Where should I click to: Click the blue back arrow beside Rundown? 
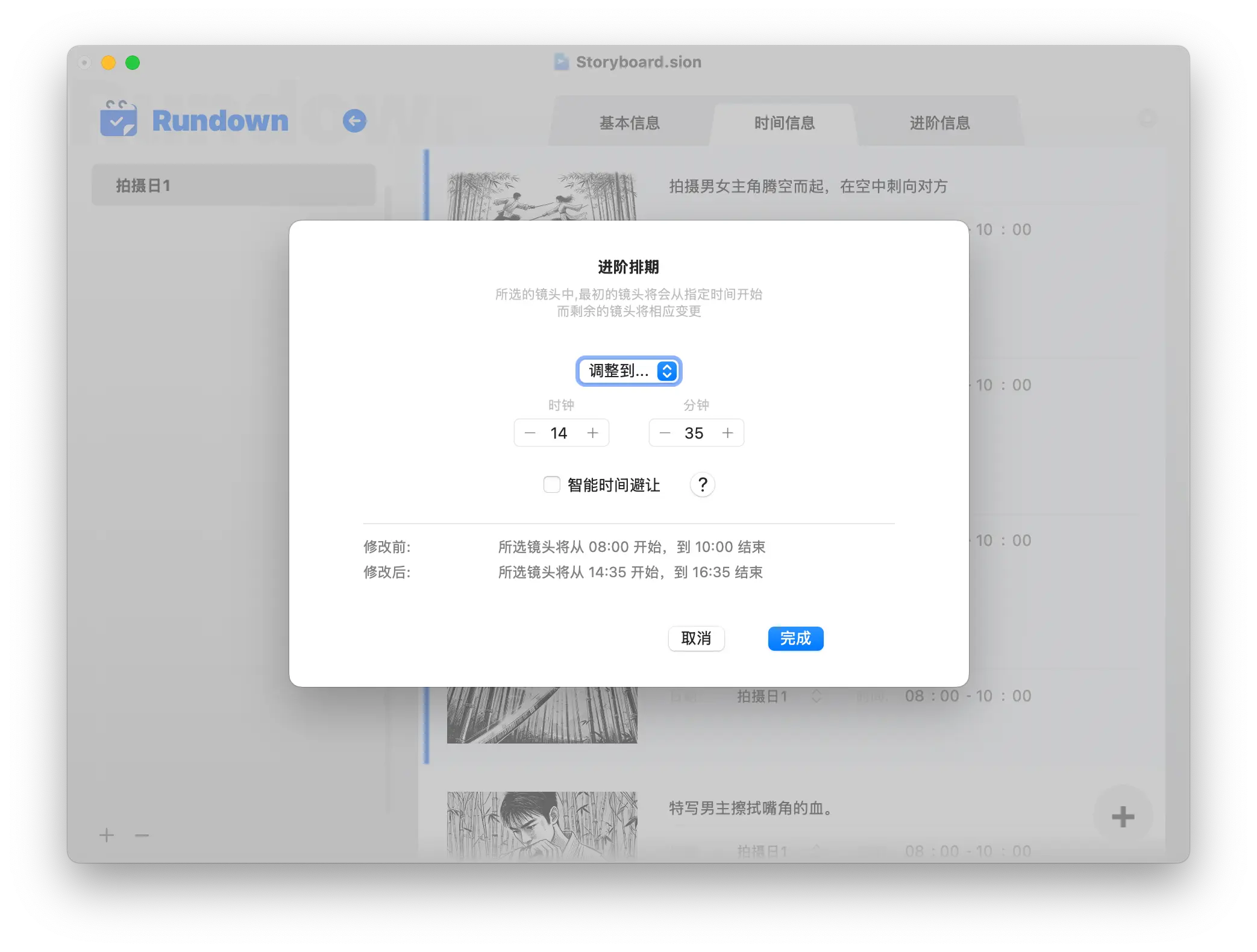tap(354, 121)
